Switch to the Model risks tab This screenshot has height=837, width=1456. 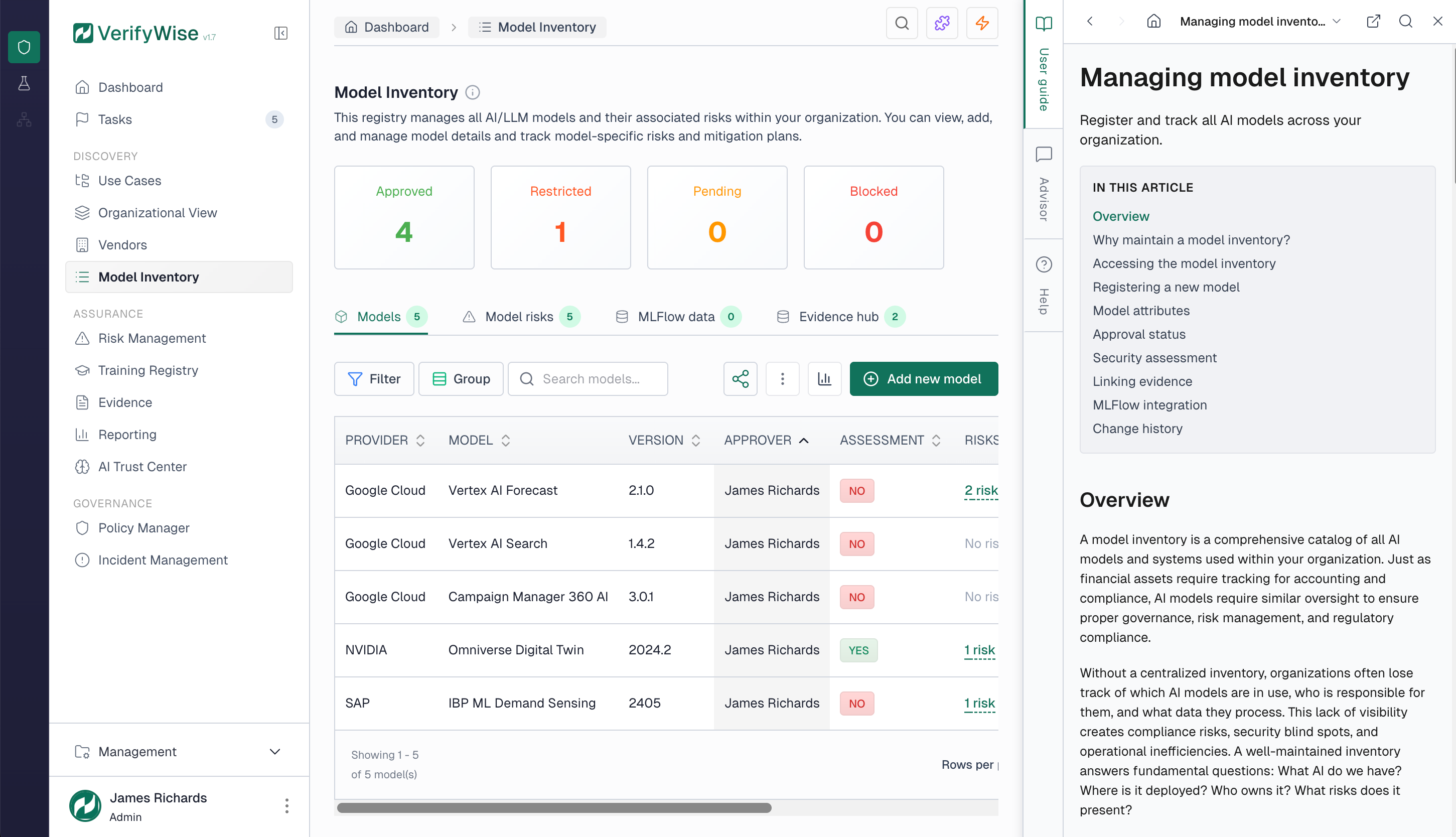519,316
